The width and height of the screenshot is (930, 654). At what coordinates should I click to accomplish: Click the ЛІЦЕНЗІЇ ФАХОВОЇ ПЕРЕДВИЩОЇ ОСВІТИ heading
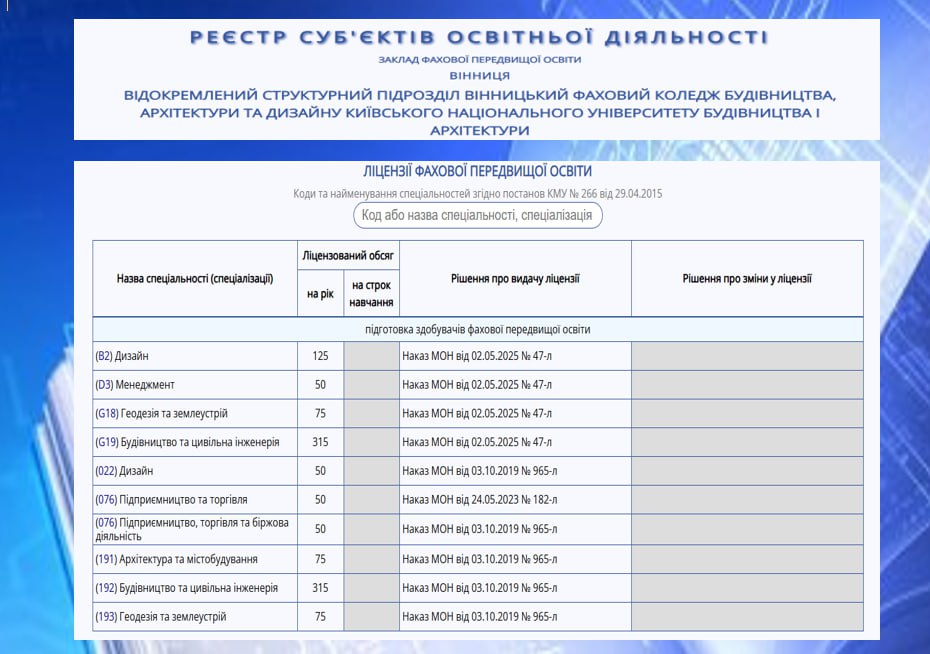[x=477, y=171]
